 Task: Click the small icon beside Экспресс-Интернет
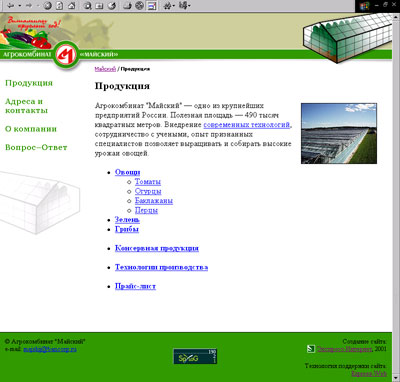pyautogui.click(x=311, y=349)
